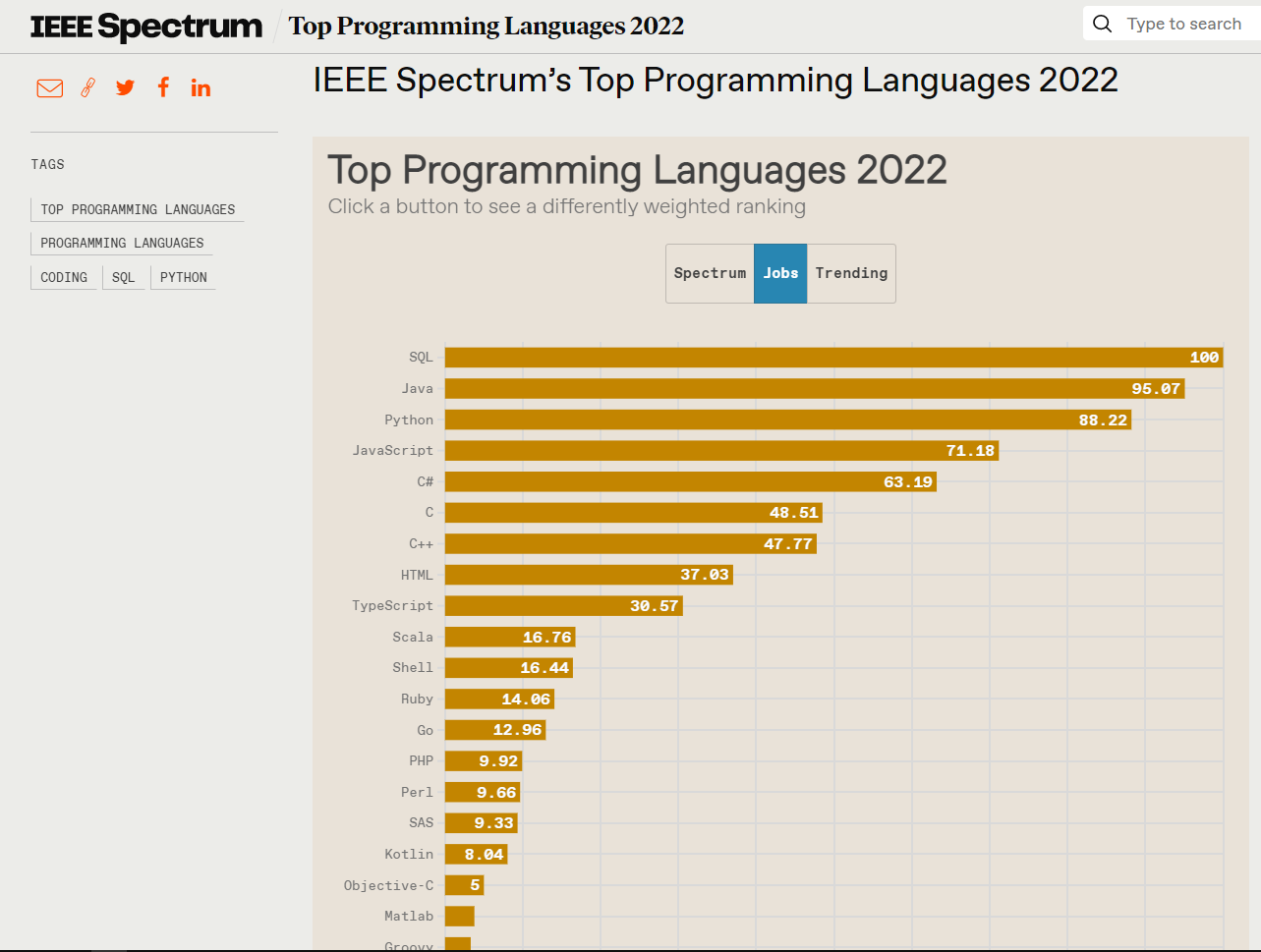Share on LinkedIn icon
The width and height of the screenshot is (1261, 952).
[201, 87]
